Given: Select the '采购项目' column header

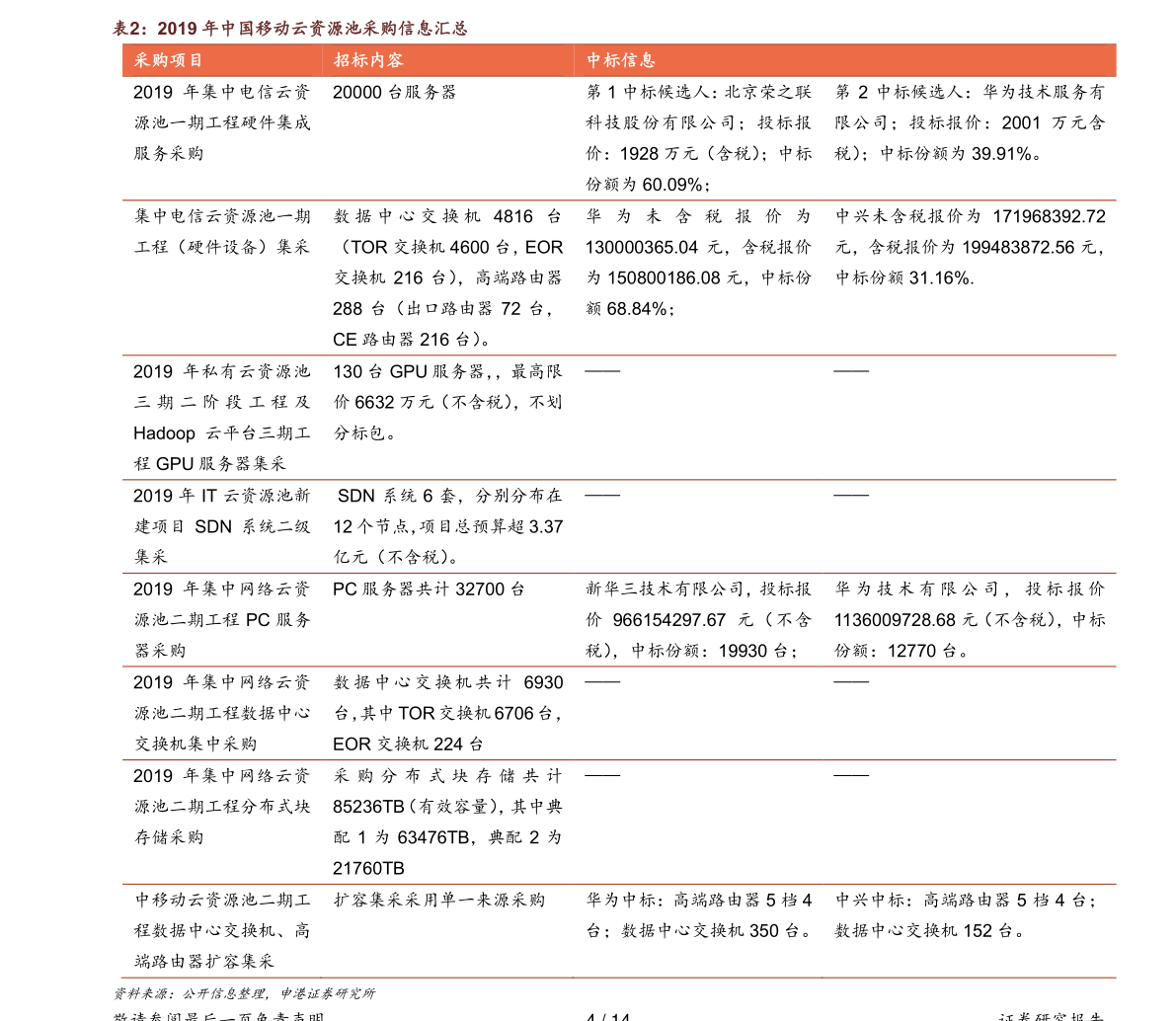Looking at the screenshot, I should pyautogui.click(x=169, y=60).
